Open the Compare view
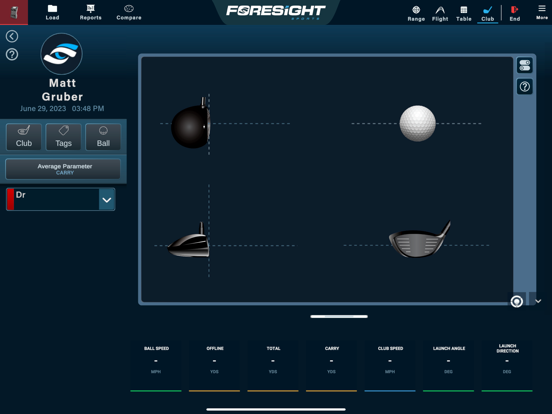The width and height of the screenshot is (552, 414). tap(129, 12)
